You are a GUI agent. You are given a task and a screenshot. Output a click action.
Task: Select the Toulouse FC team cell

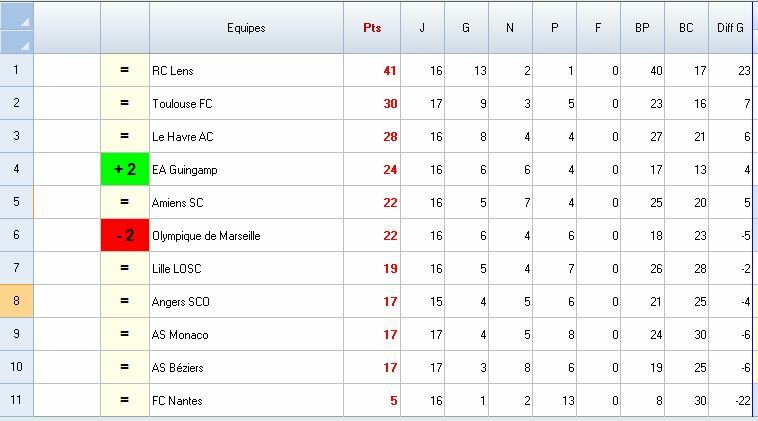coord(246,104)
